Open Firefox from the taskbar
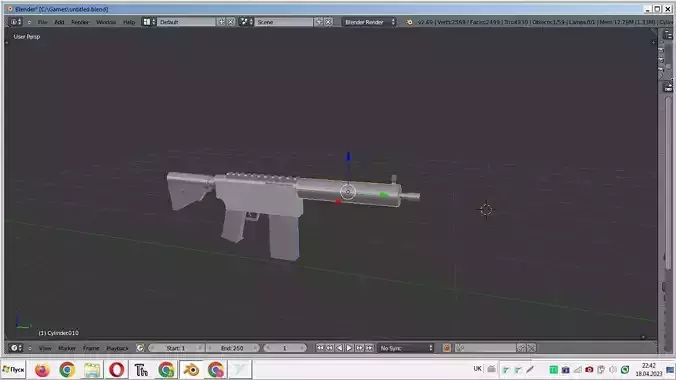Image resolution: width=676 pixels, height=380 pixels. 42,370
